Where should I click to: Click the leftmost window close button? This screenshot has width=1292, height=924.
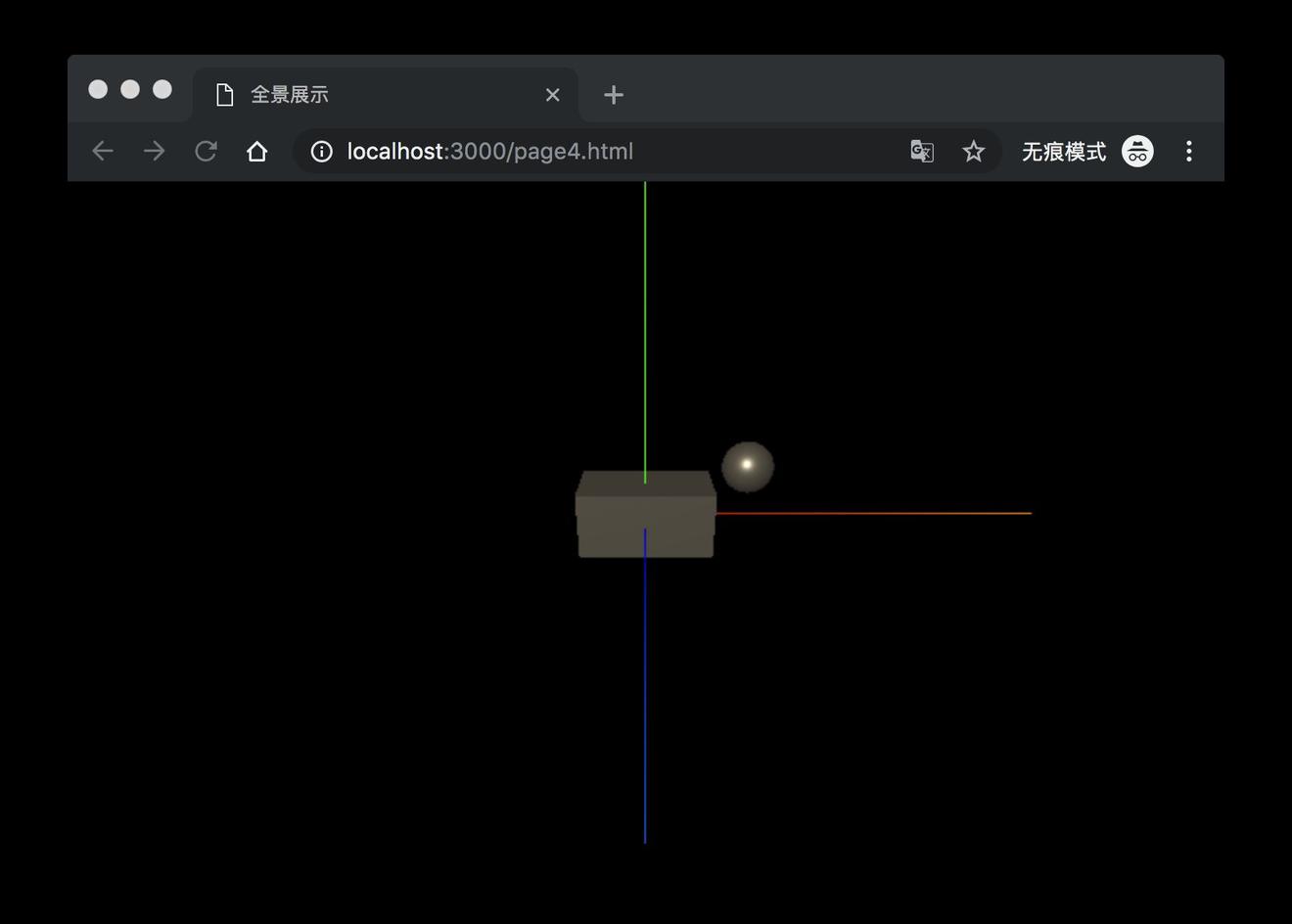click(x=98, y=89)
